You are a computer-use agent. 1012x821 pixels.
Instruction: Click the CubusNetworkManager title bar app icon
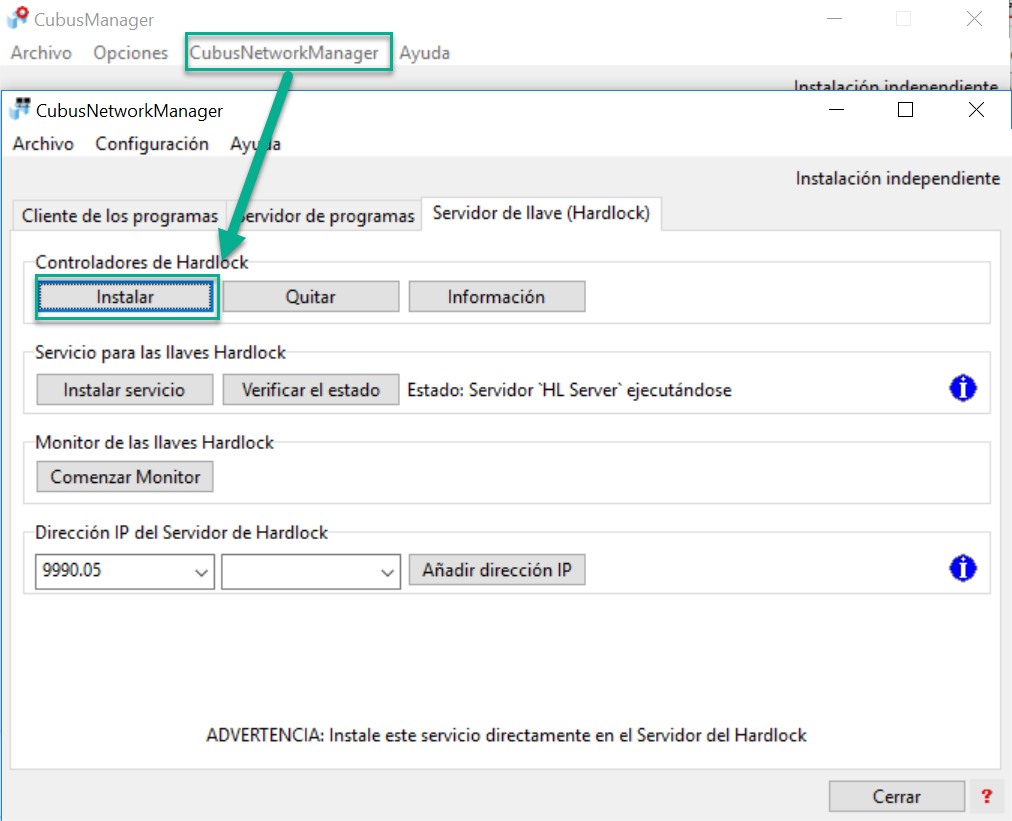click(20, 109)
